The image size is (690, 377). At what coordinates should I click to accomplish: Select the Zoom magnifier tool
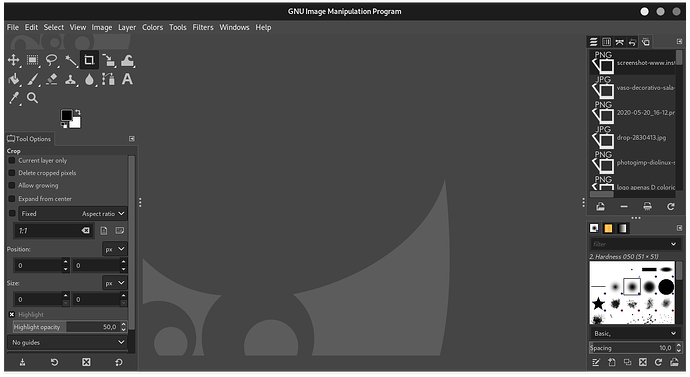[33, 98]
